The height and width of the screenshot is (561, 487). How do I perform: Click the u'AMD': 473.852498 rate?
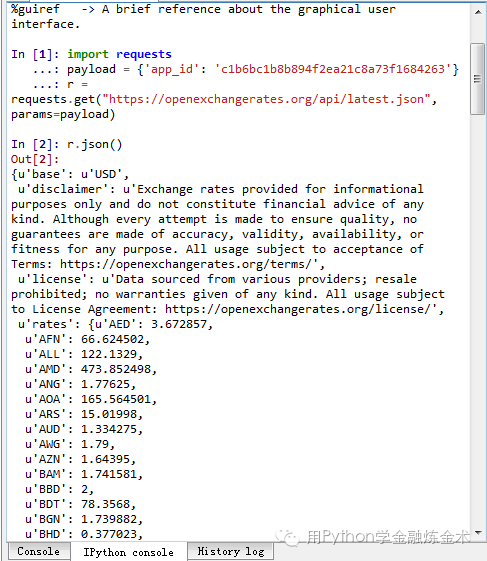click(x=91, y=369)
